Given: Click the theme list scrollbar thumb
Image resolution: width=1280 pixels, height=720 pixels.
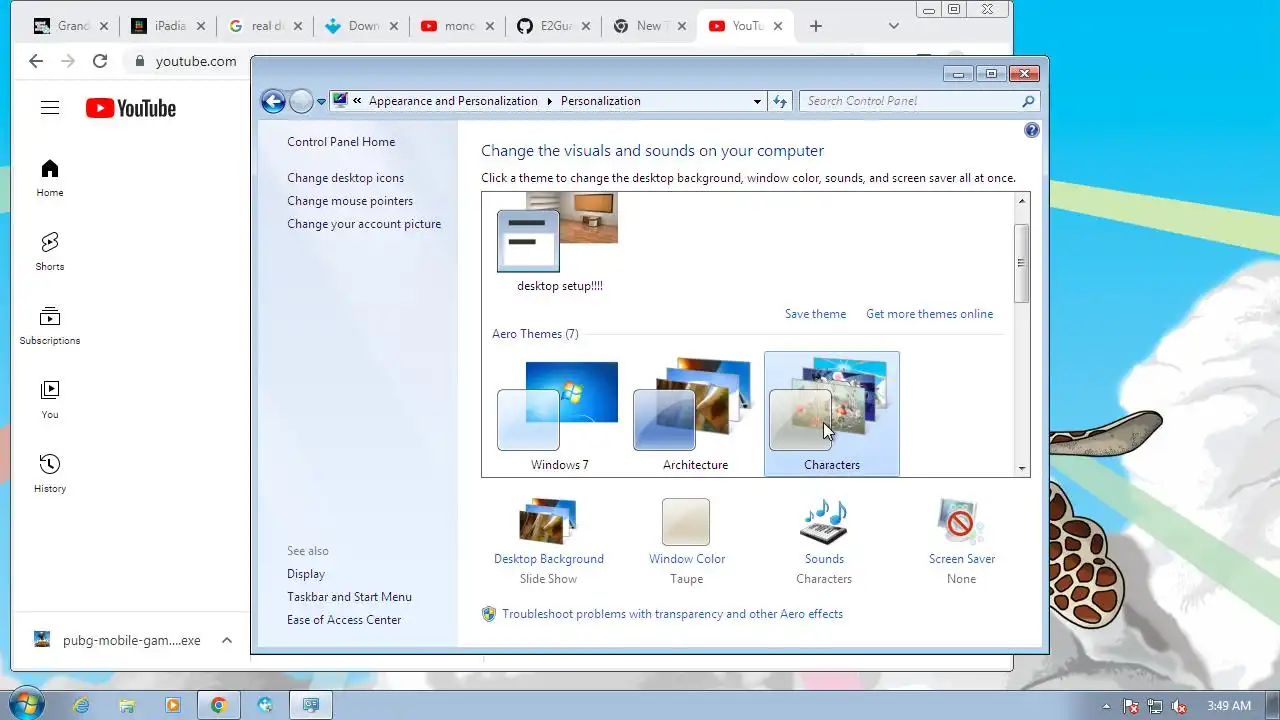Looking at the screenshot, I should pyautogui.click(x=1021, y=263).
